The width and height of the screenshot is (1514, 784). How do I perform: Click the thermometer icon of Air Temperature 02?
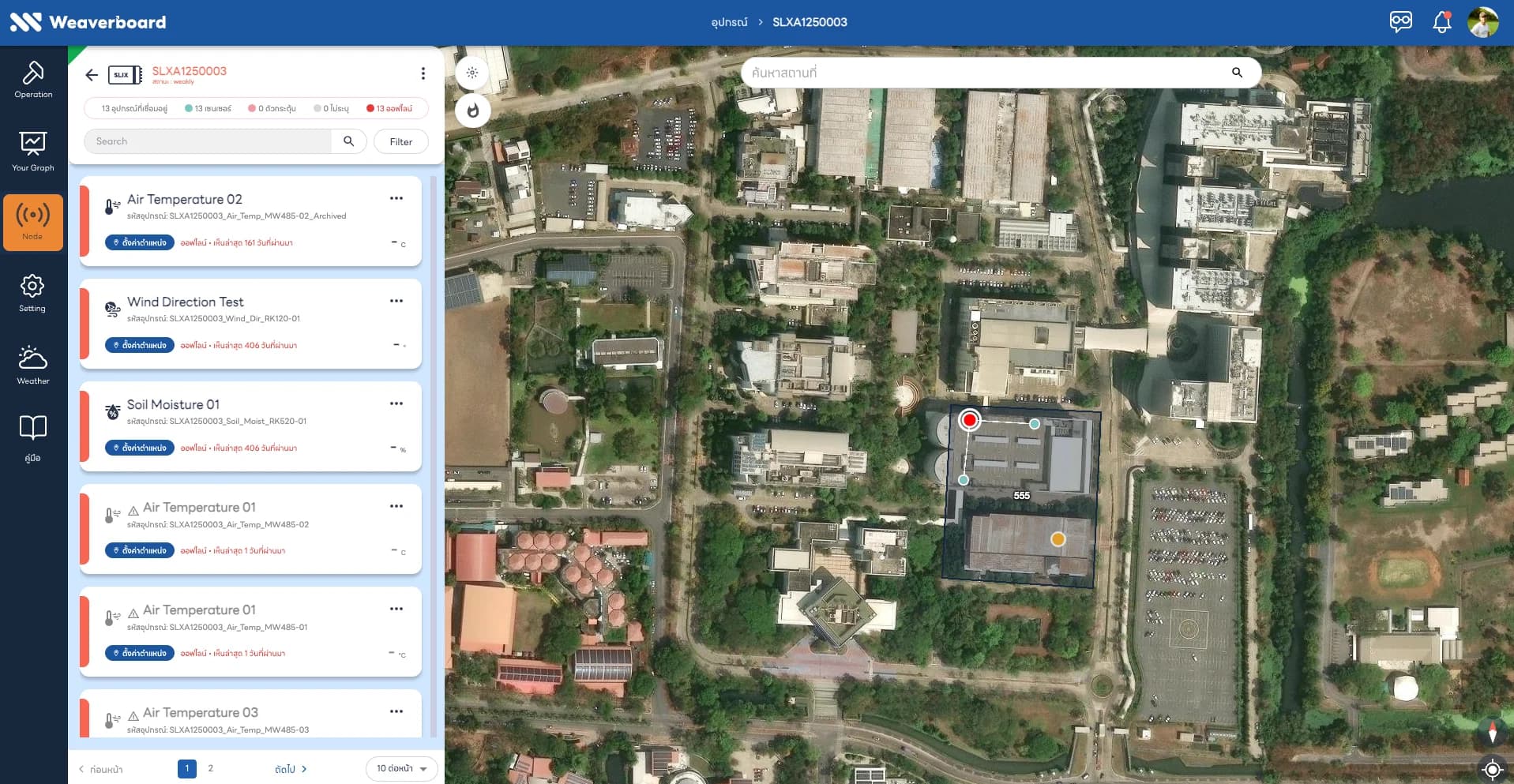[x=113, y=206]
